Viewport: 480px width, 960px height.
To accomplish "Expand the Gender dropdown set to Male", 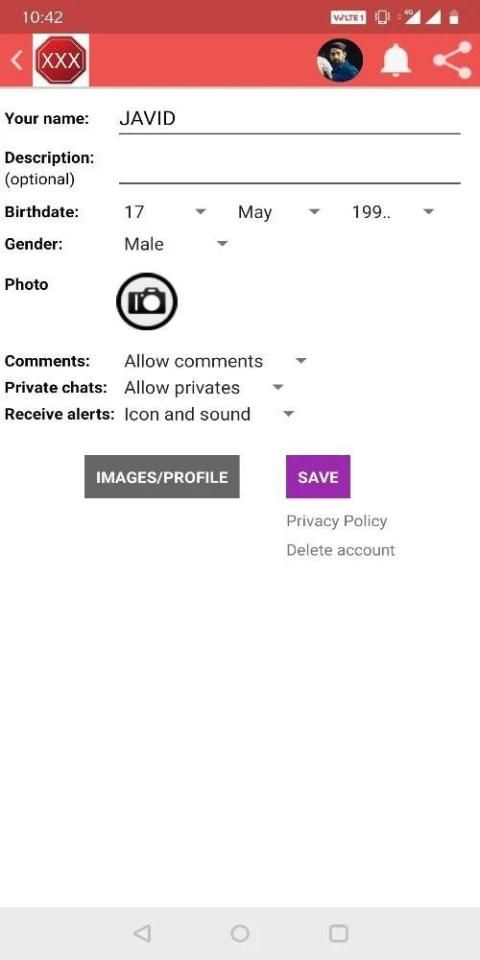I will [x=176, y=244].
